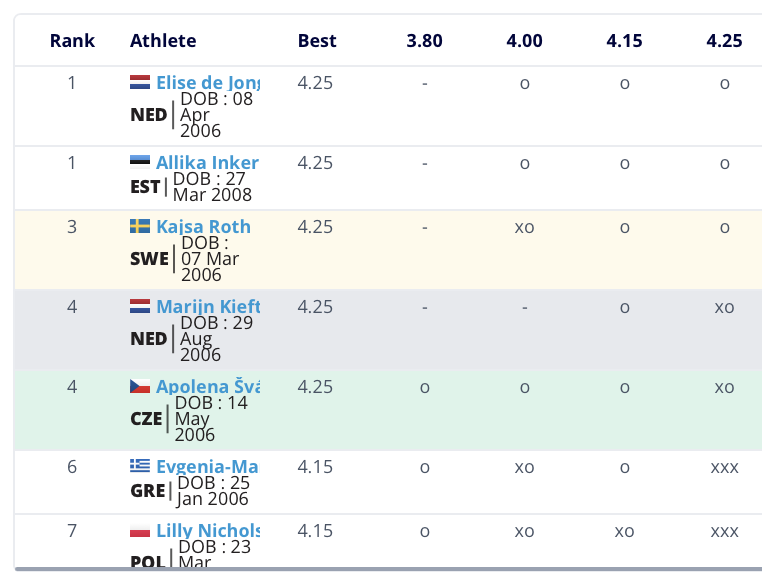Click the Czech flag beside Apolena
This screenshot has height=572, width=762.
point(140,387)
